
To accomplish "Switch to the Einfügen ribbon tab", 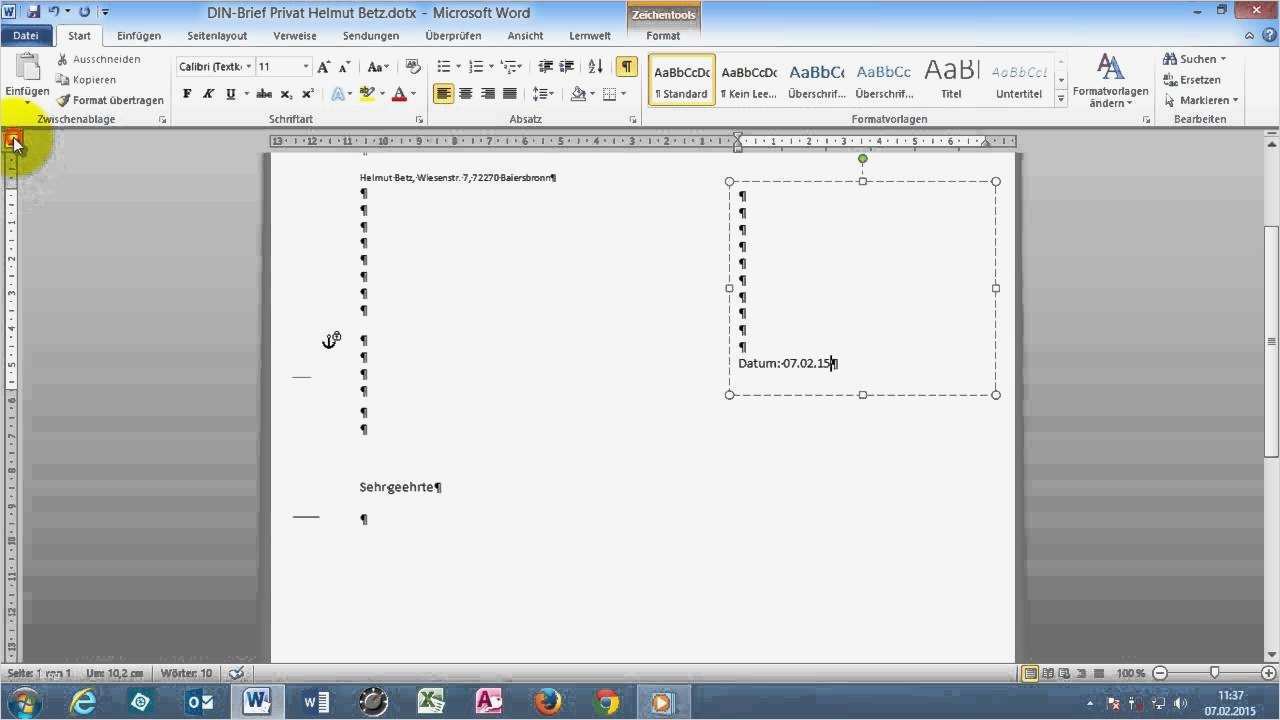I will (138, 35).
